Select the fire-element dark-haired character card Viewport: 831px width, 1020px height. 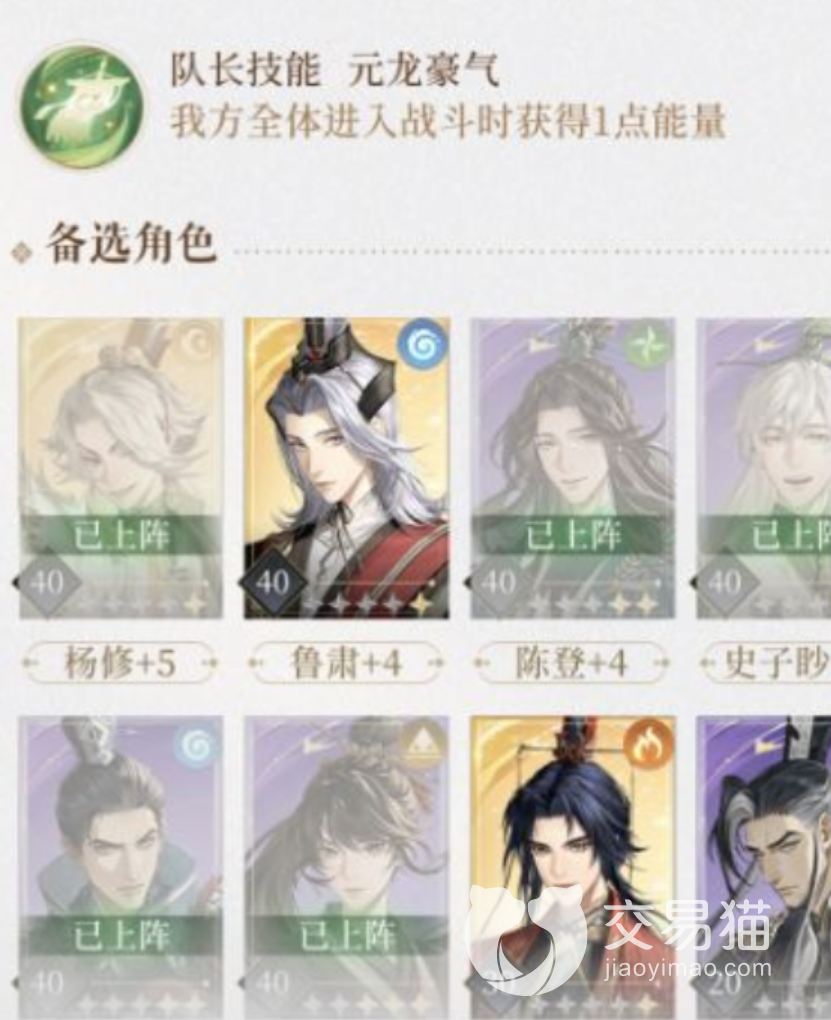tap(573, 868)
